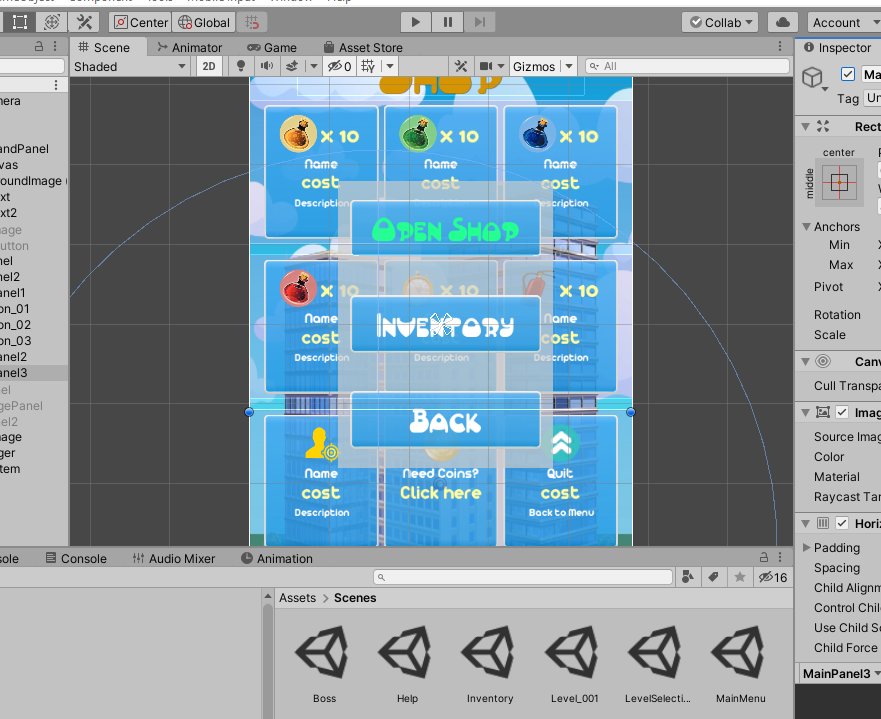This screenshot has width=881, height=719.
Task: Open the Shaded draw mode dropdown
Action: [129, 66]
